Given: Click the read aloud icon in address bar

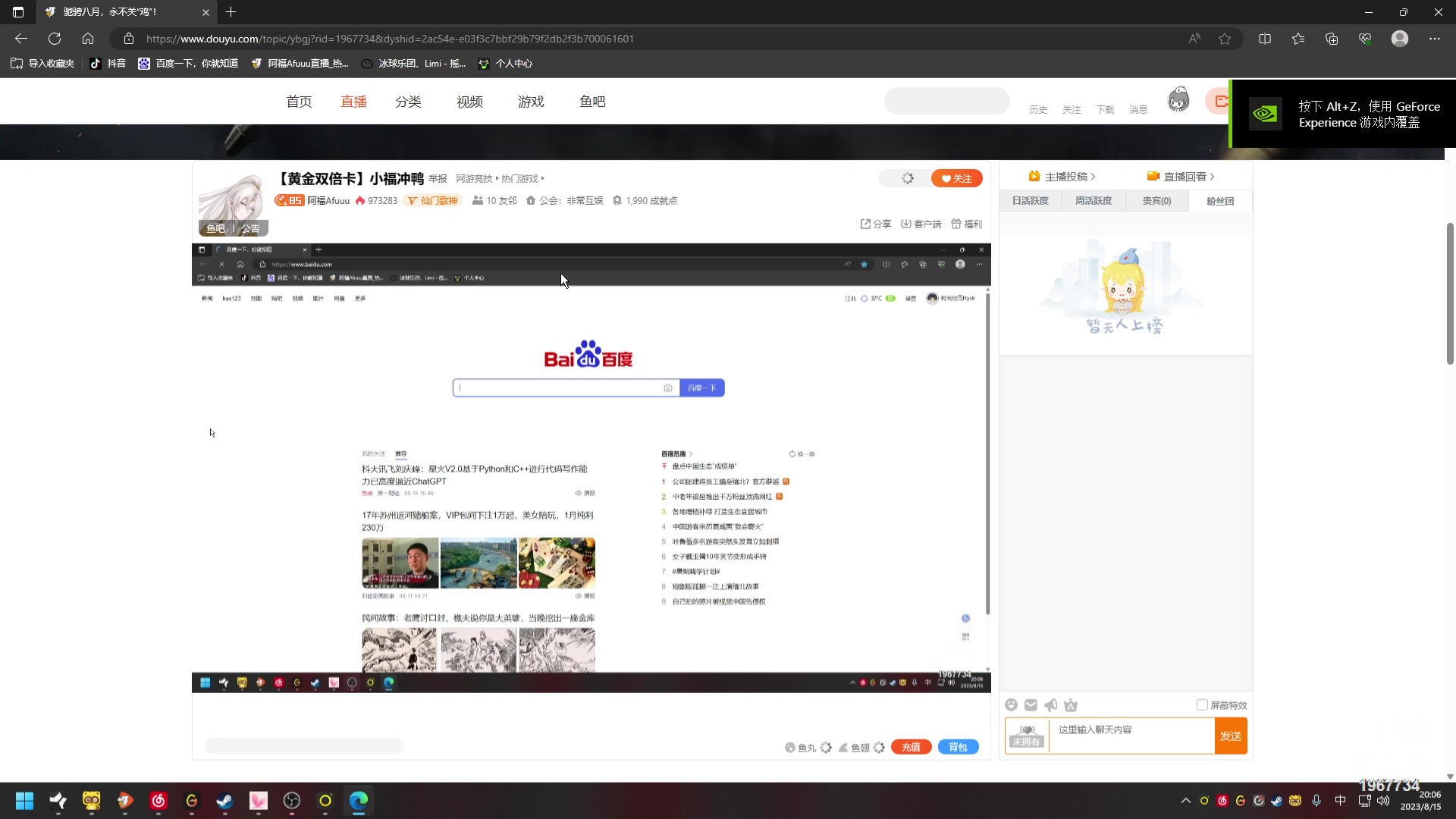Looking at the screenshot, I should tap(1194, 39).
